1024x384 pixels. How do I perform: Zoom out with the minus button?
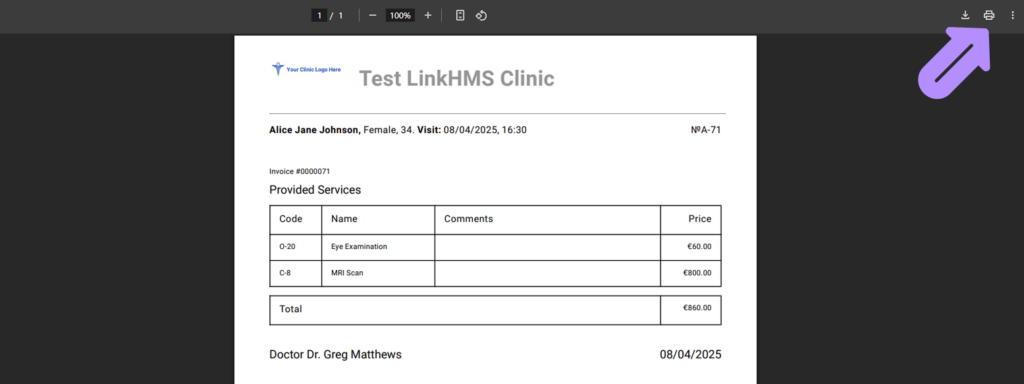point(372,15)
